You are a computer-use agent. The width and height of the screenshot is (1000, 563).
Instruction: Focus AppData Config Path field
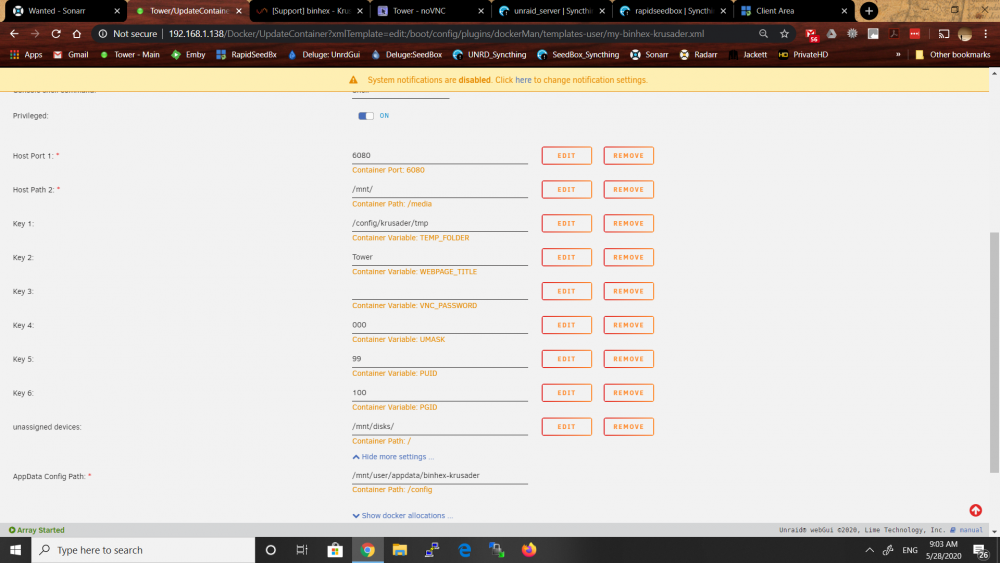coord(439,476)
